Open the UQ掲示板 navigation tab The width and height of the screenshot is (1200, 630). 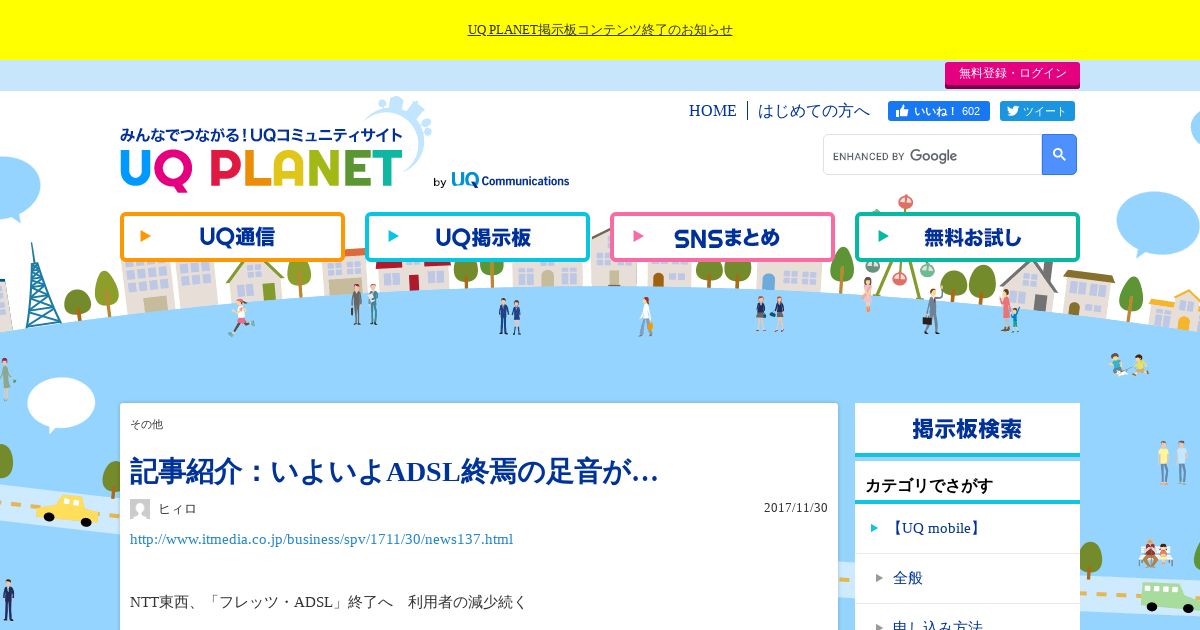(x=477, y=237)
